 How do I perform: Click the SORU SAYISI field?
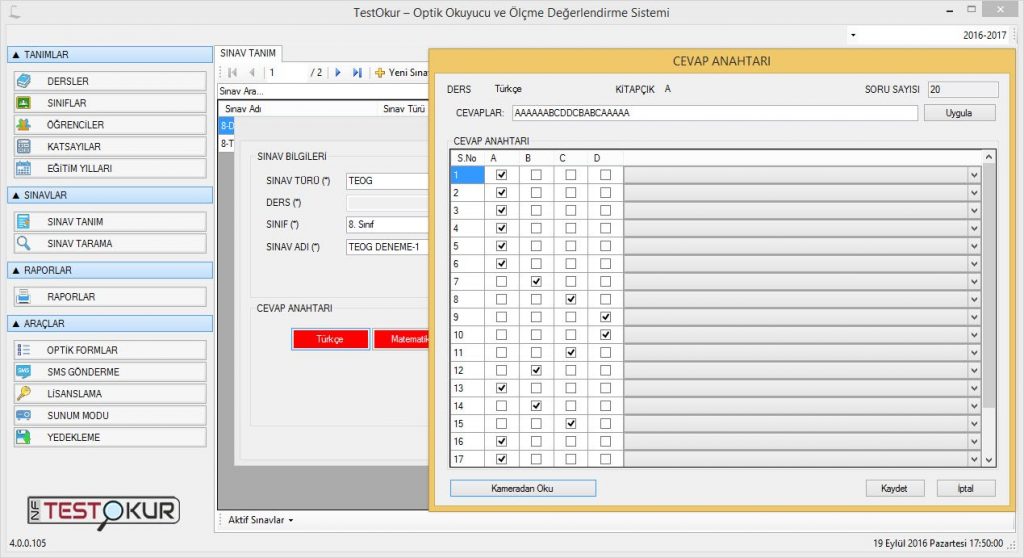[x=963, y=90]
